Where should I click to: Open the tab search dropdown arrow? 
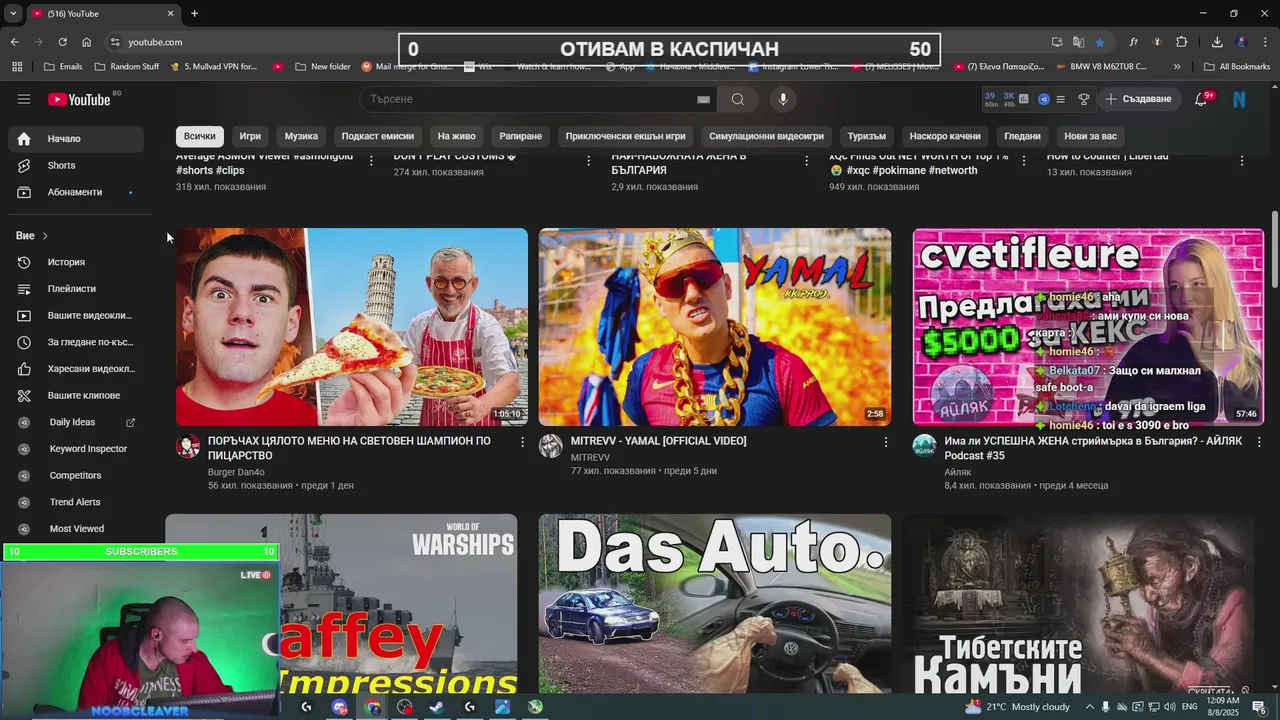click(x=13, y=14)
